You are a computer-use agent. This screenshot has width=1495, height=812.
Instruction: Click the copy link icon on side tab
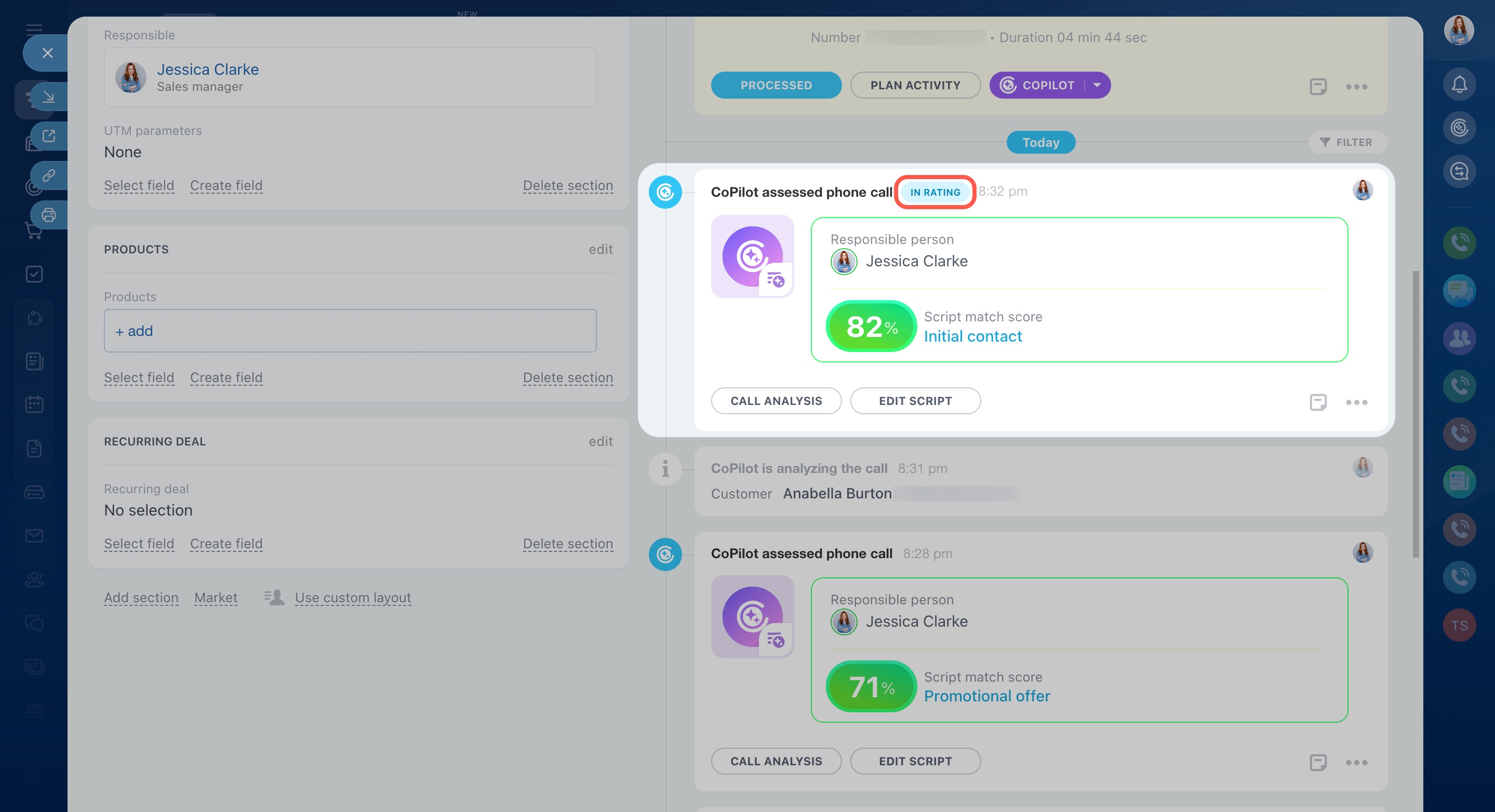pos(49,175)
